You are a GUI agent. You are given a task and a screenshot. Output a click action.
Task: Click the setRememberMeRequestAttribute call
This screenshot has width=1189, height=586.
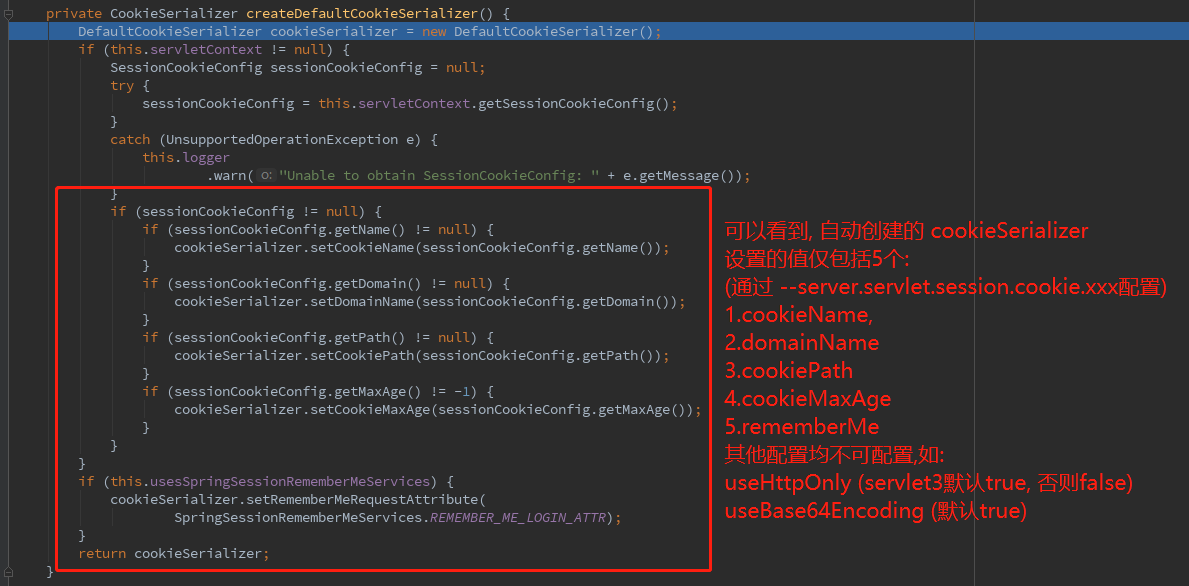click(x=297, y=500)
